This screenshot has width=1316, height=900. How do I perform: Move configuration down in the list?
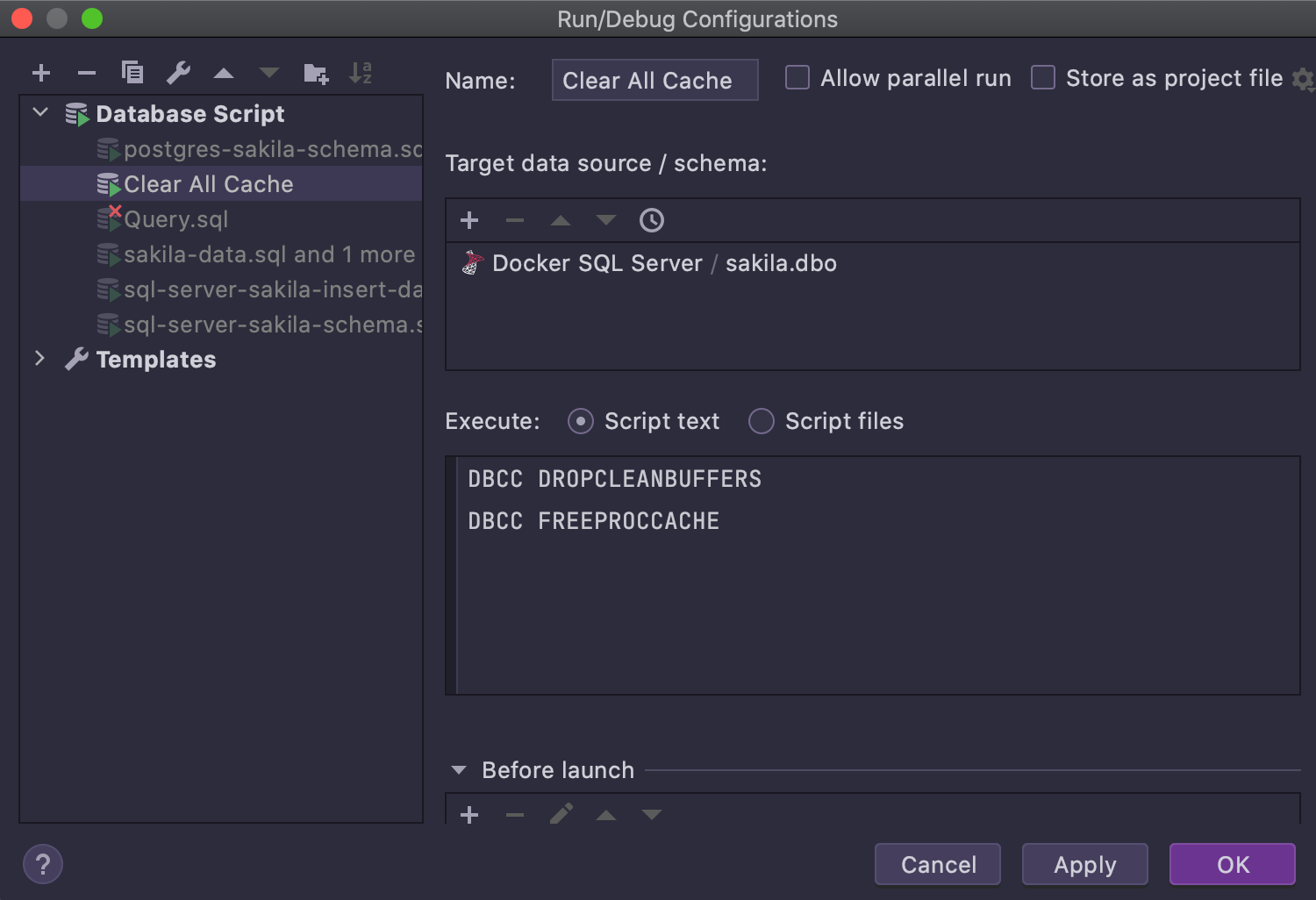[269, 73]
